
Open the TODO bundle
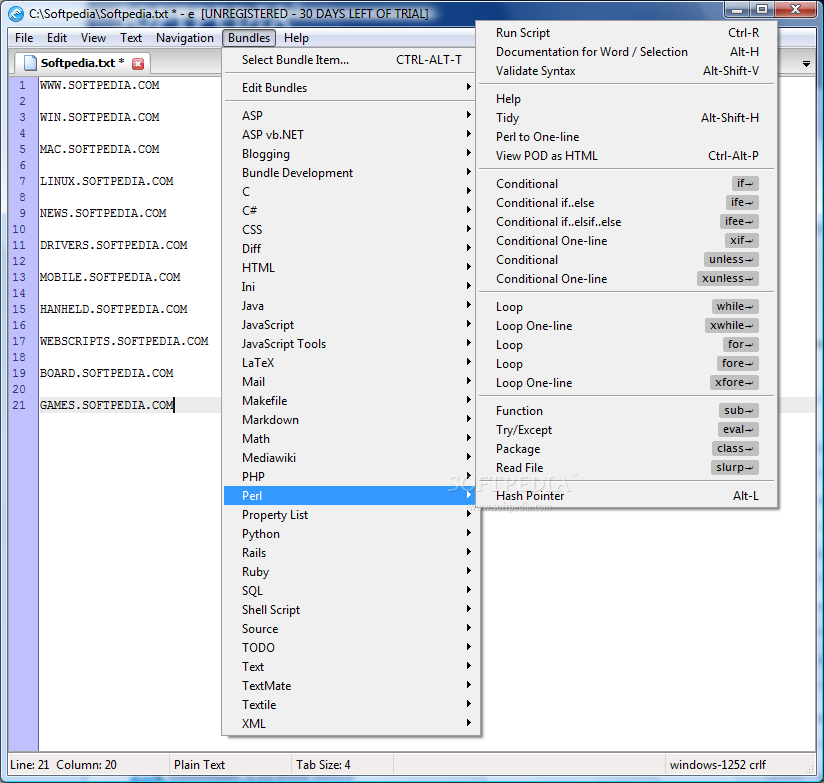click(351, 647)
